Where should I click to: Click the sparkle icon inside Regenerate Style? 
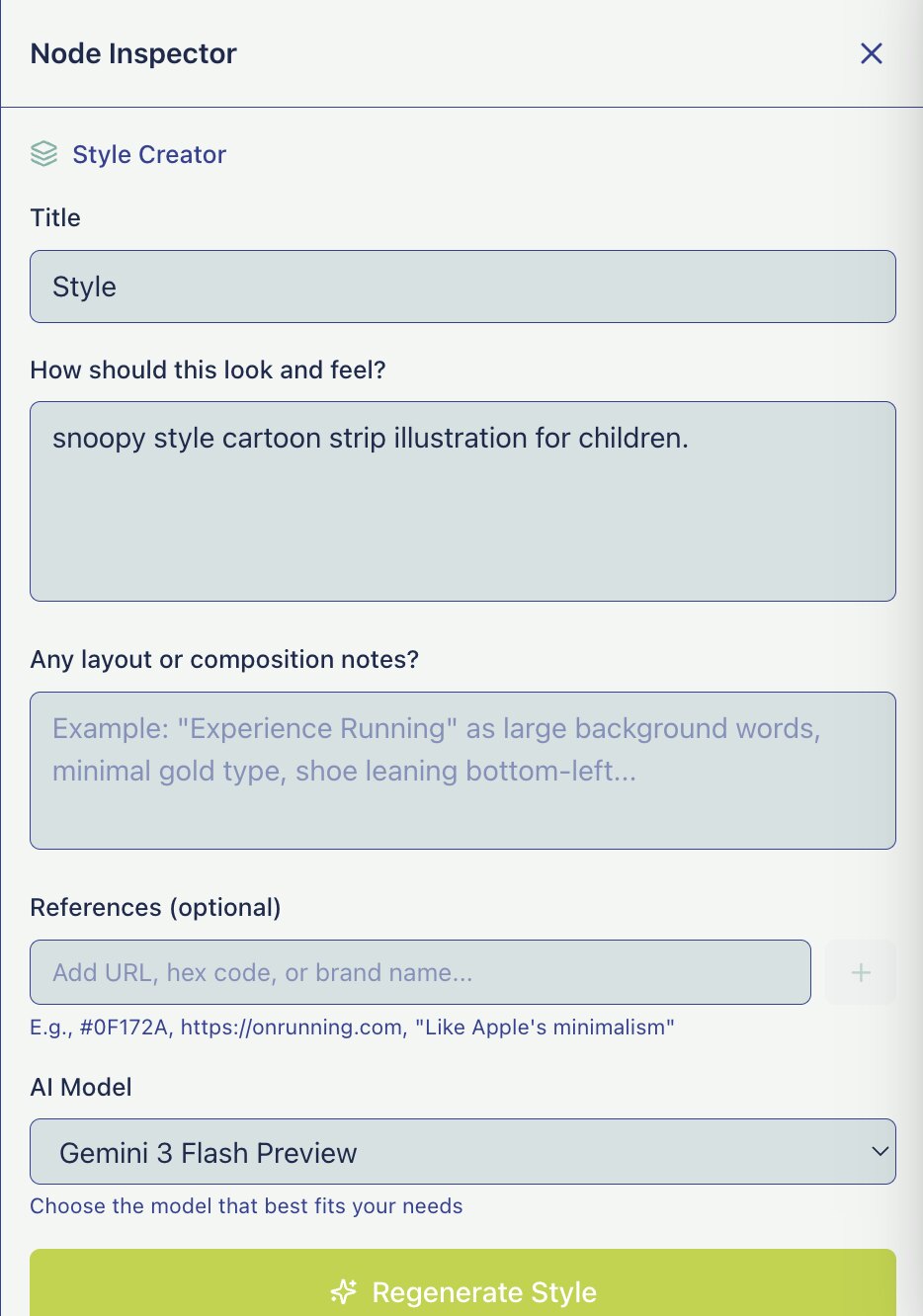(x=343, y=1291)
